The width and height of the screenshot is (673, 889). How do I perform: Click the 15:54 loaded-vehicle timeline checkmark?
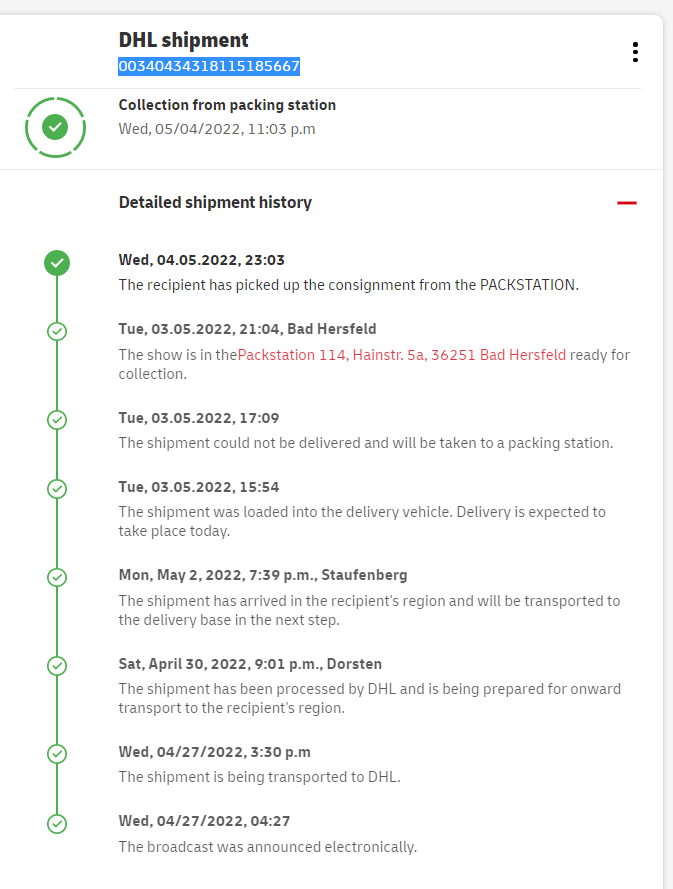(x=57, y=489)
